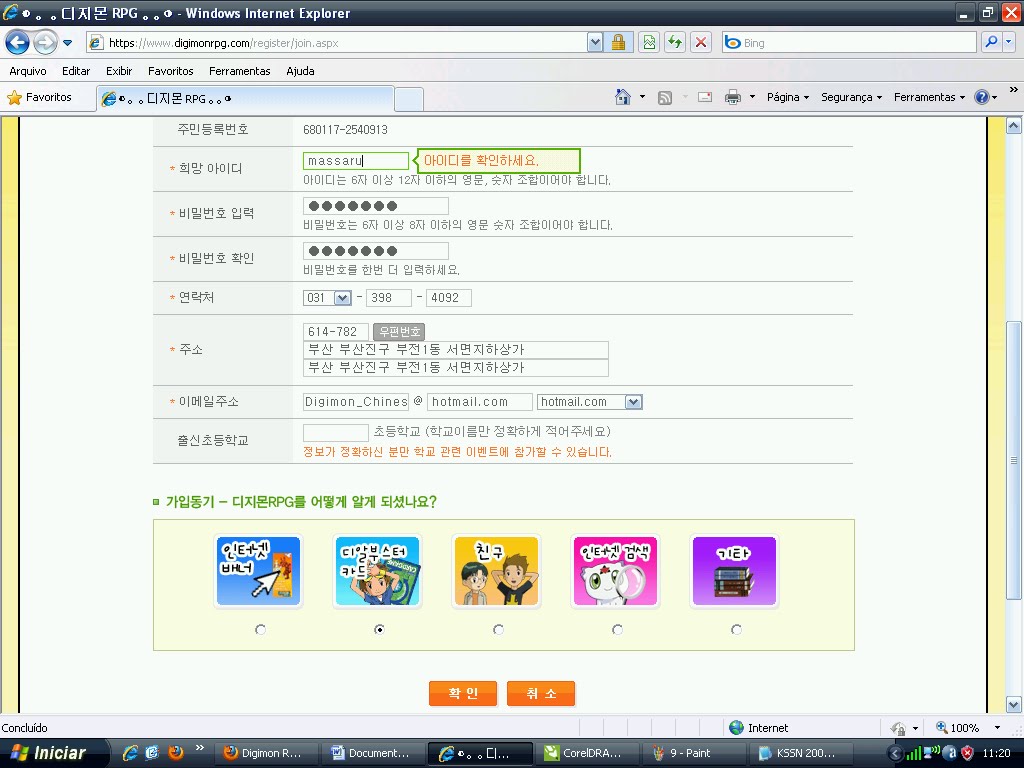Image resolution: width=1024 pixels, height=768 pixels.
Task: Click the security lock icon in address bar
Action: click(618, 43)
